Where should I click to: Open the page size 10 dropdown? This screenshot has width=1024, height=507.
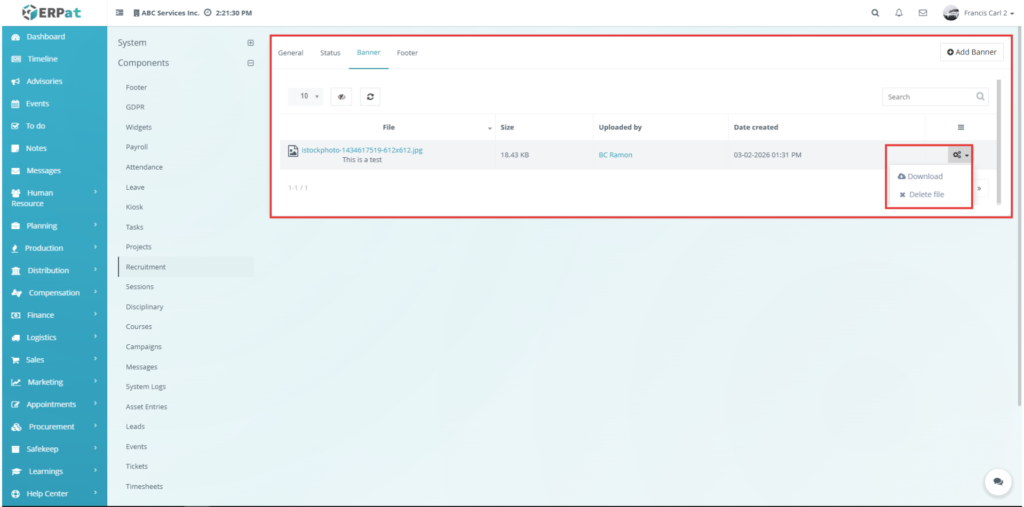305,97
